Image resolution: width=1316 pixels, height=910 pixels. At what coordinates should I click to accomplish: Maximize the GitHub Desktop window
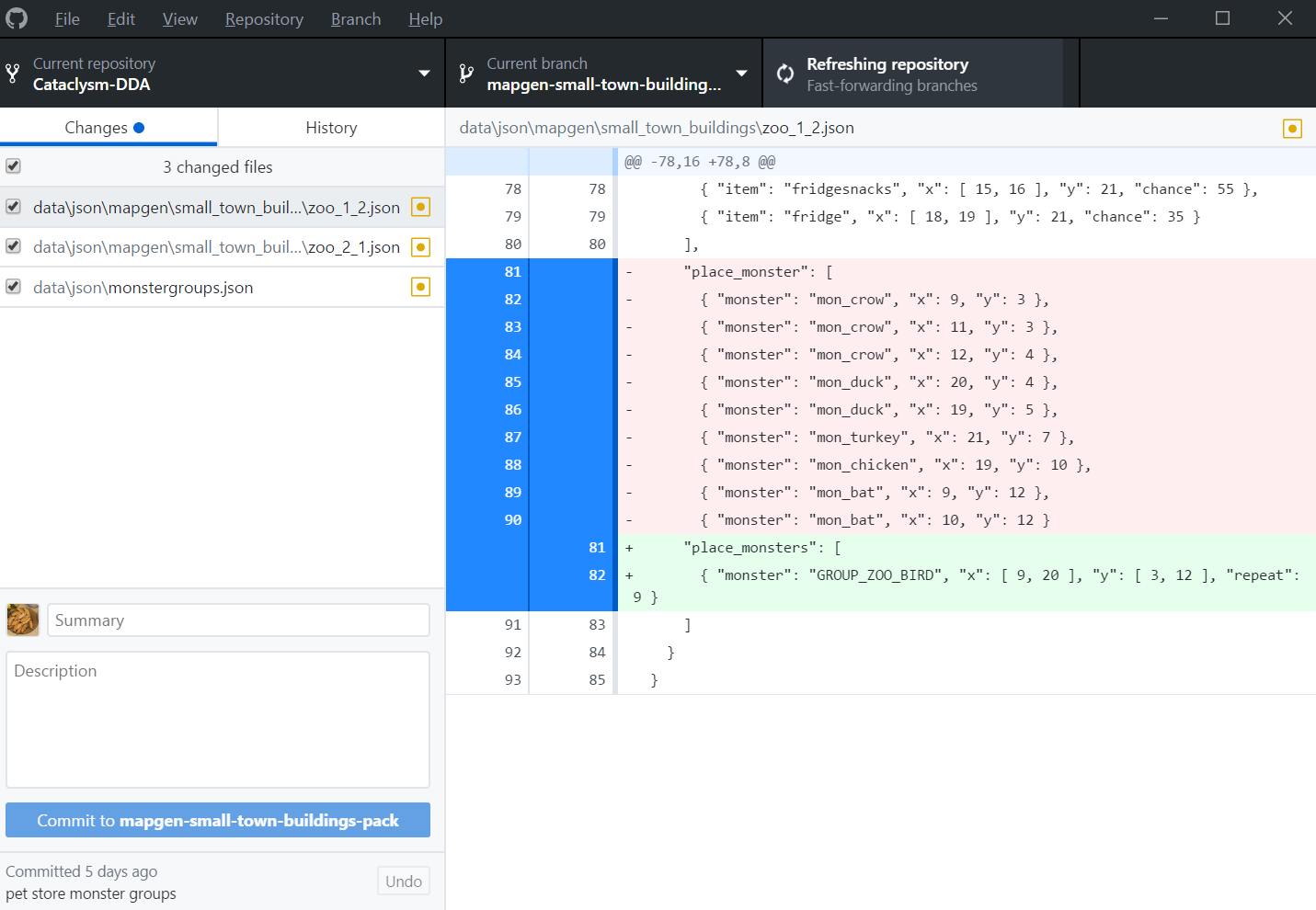click(1222, 18)
